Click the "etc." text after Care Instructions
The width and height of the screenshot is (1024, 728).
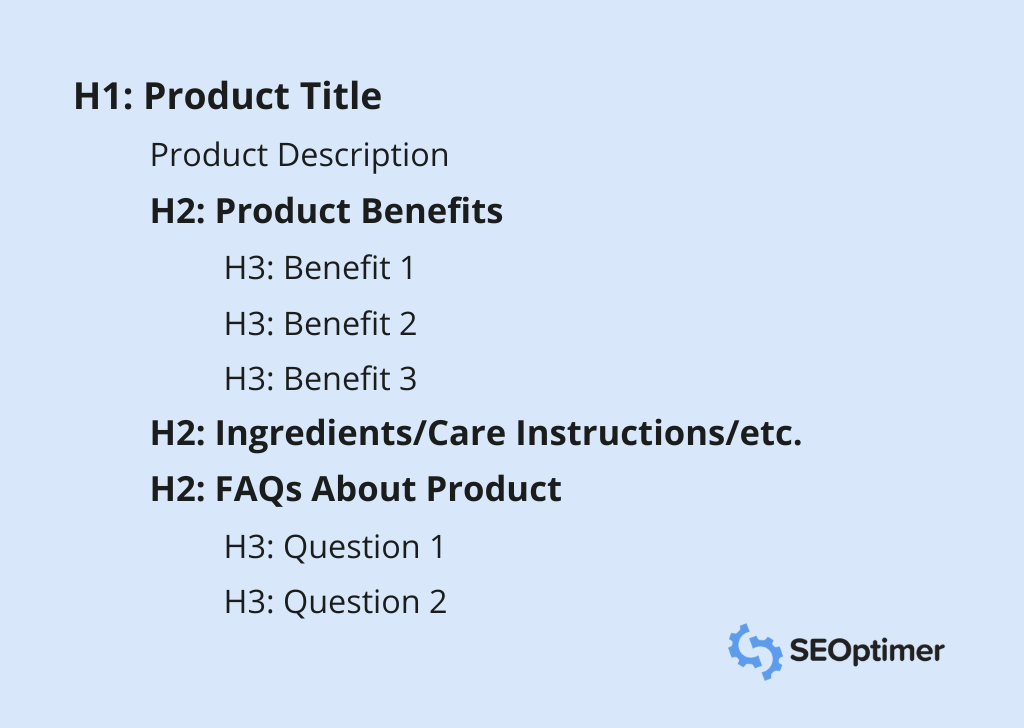pos(774,435)
